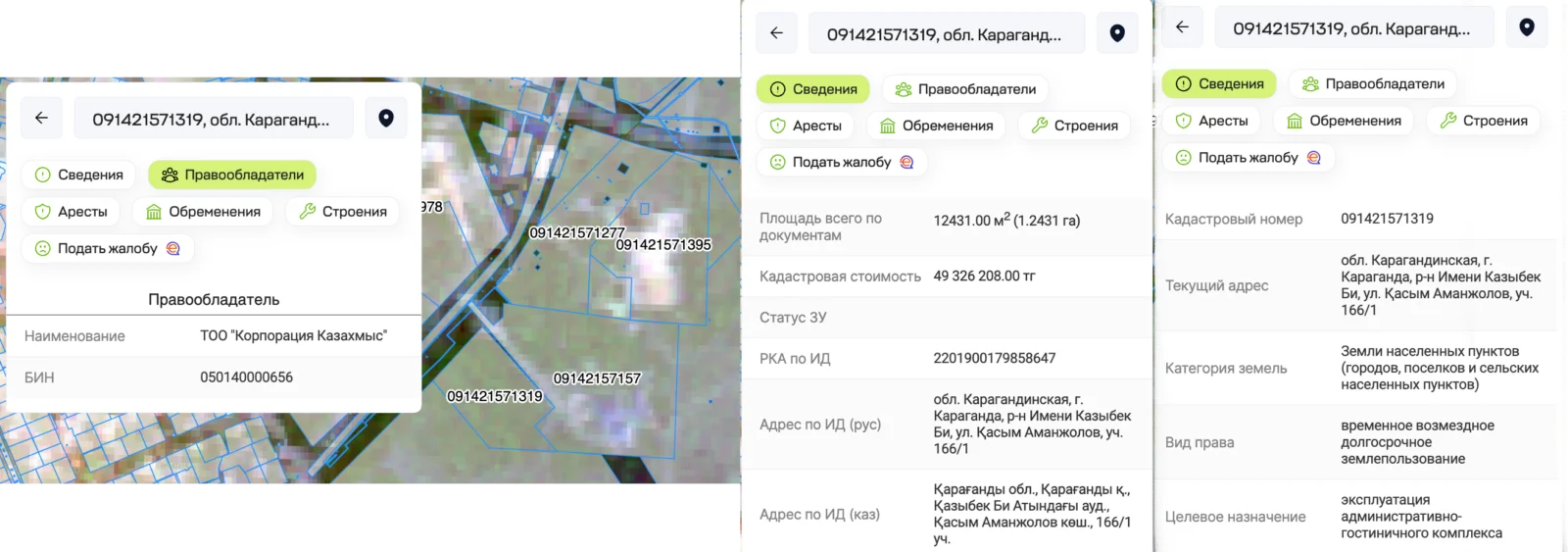Select Сведения tab in right panel
The height and width of the screenshot is (552, 1568).
click(x=1219, y=84)
